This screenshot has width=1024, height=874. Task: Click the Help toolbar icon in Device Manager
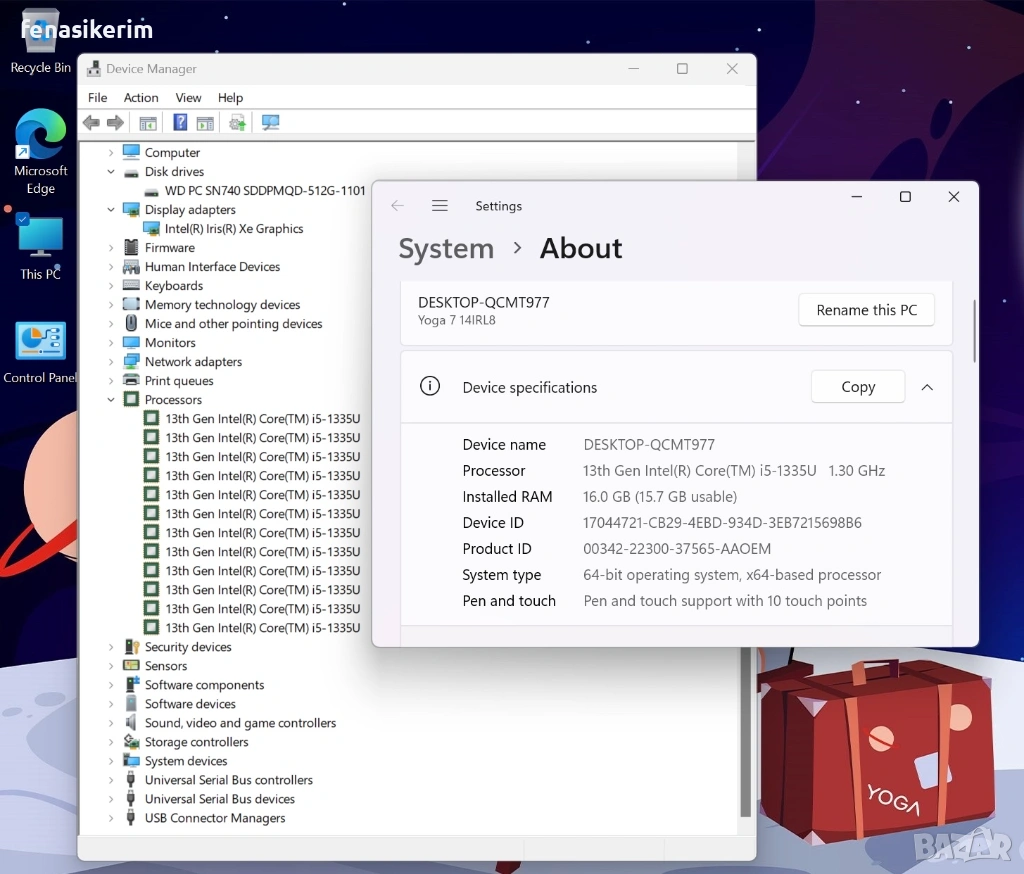180,123
